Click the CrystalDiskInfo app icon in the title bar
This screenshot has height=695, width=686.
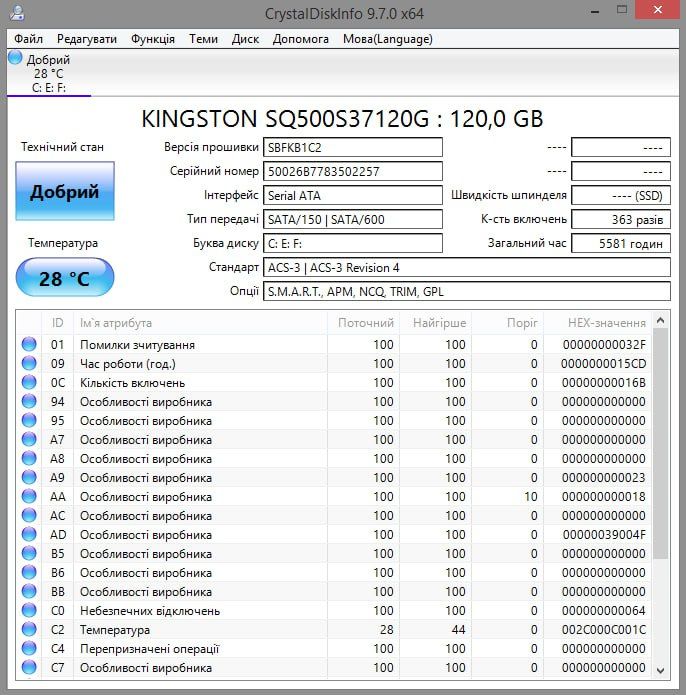click(x=17, y=12)
